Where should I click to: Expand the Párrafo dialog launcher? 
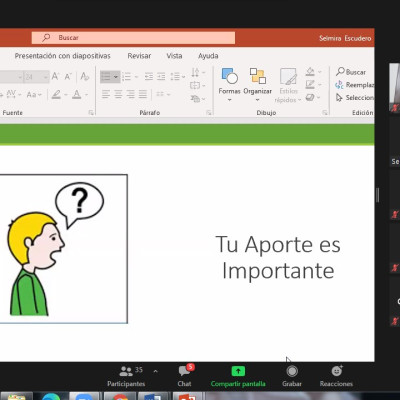[209, 113]
